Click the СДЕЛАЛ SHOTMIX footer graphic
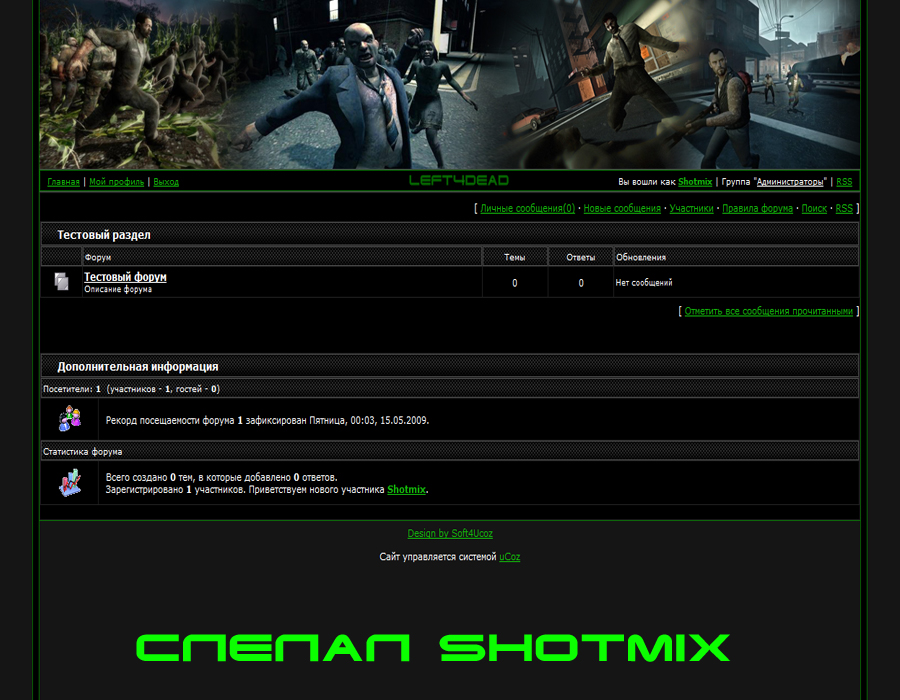Image resolution: width=900 pixels, height=700 pixels. 433,648
